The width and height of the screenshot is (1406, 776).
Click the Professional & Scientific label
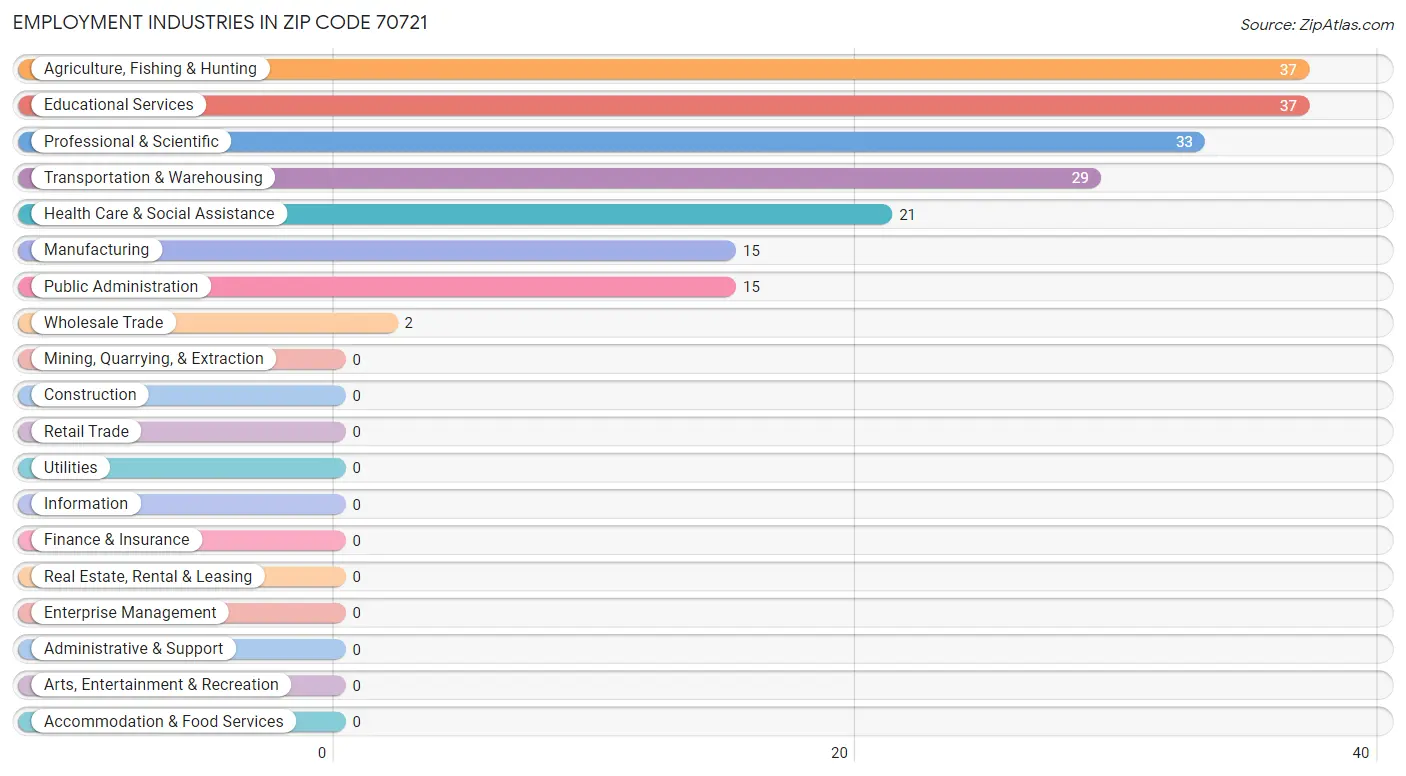point(131,141)
